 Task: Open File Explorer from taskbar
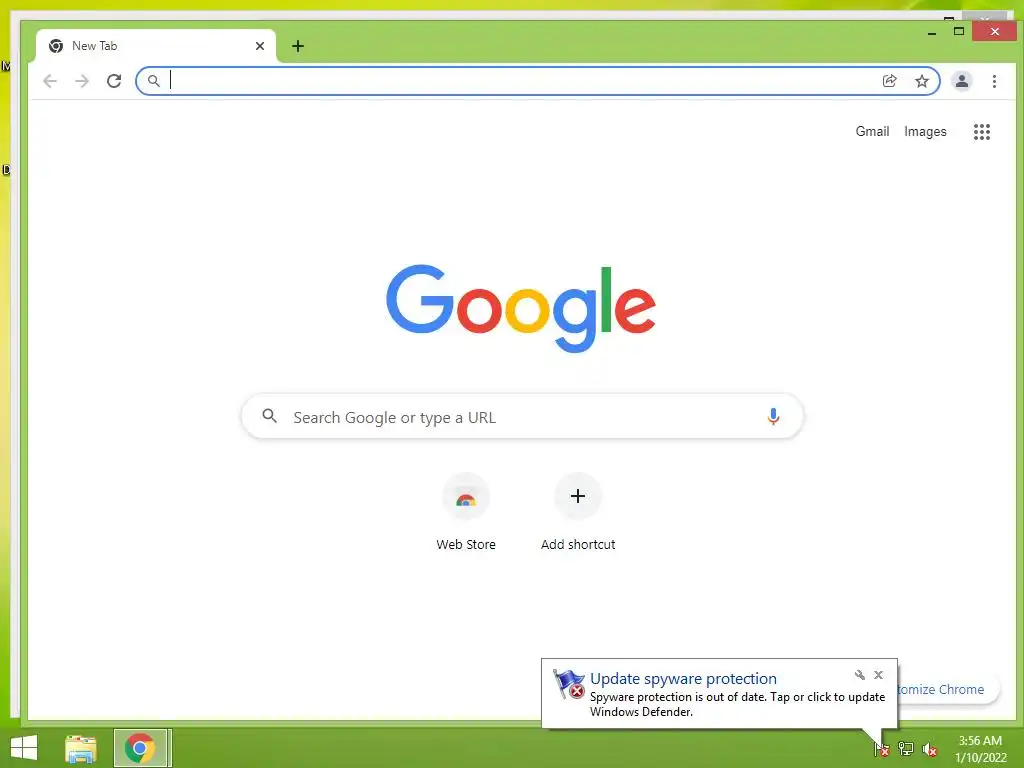[x=81, y=748]
